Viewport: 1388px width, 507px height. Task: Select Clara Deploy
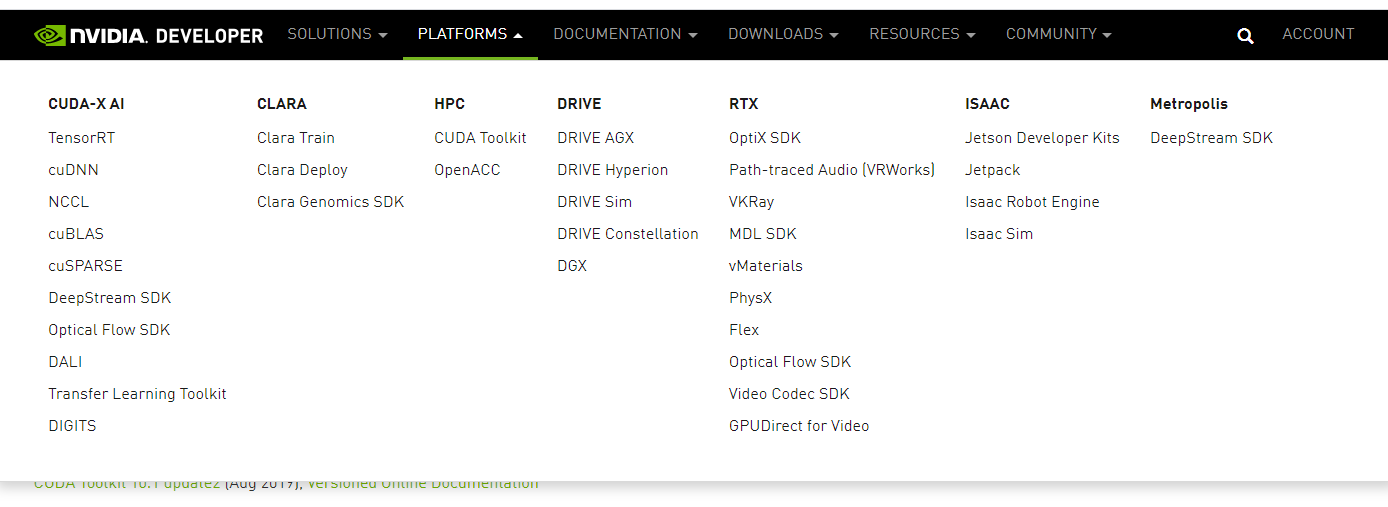pyautogui.click(x=302, y=170)
